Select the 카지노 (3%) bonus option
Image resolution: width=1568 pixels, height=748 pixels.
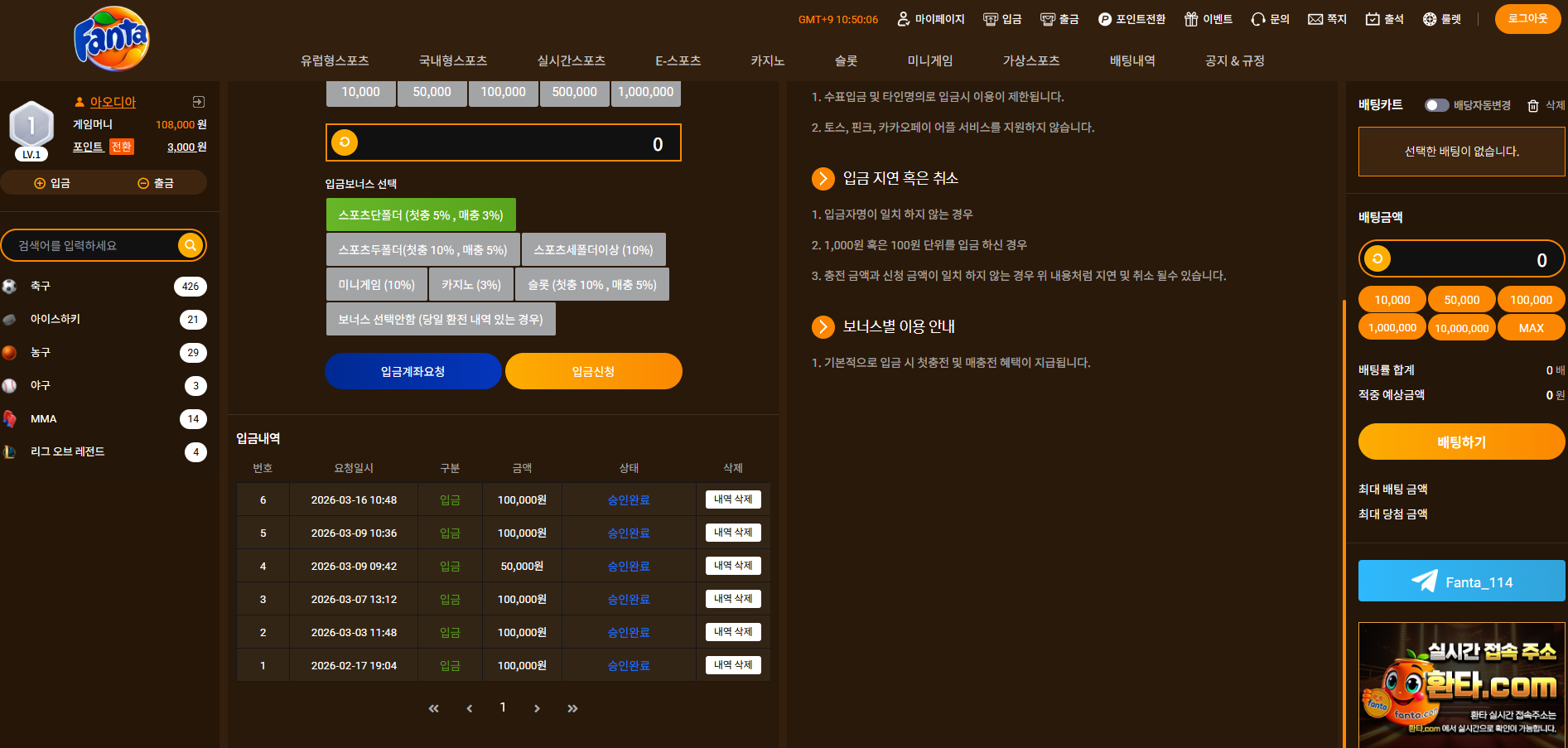tap(471, 285)
